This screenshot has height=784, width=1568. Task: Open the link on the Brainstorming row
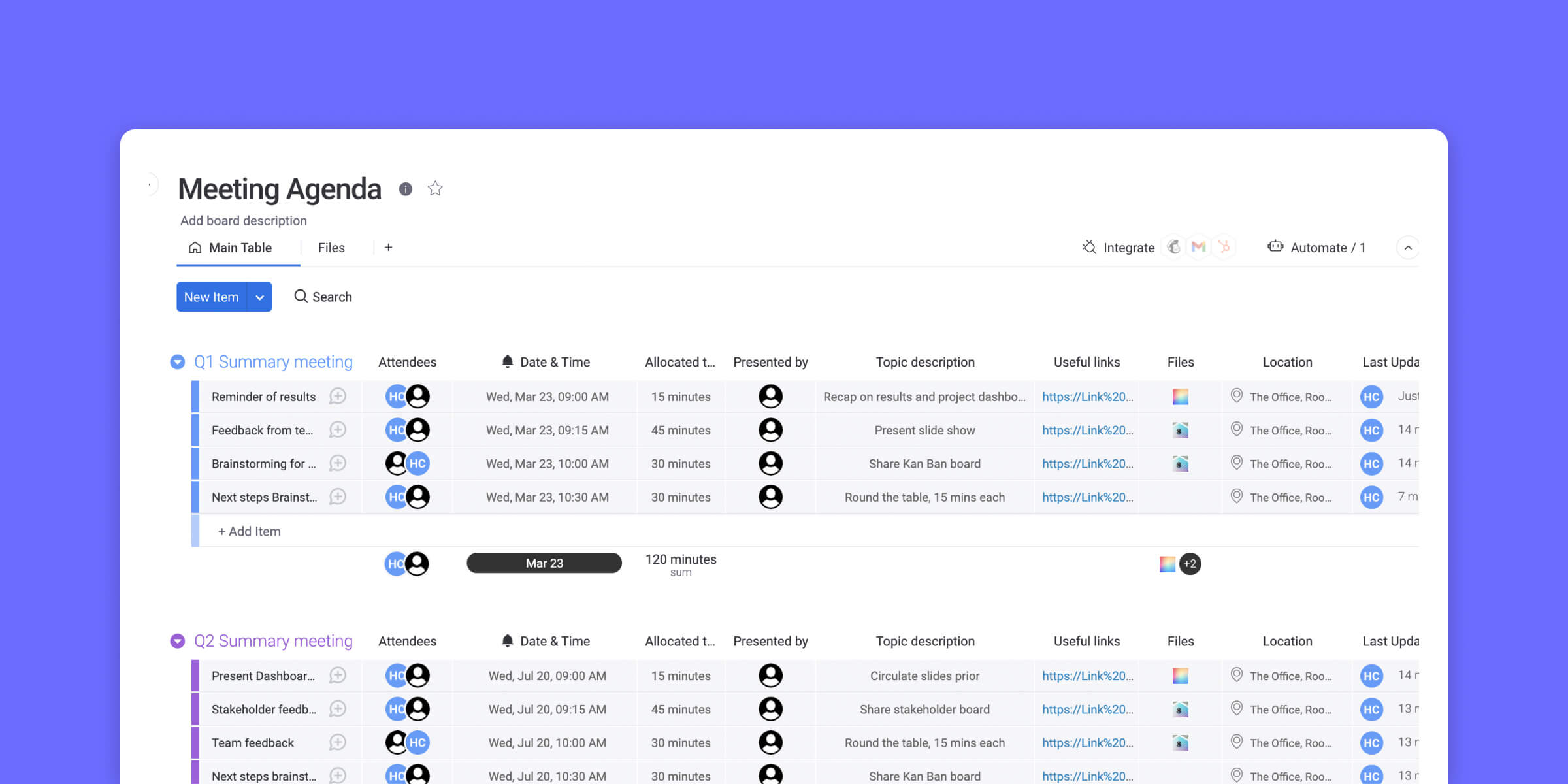coord(1086,463)
